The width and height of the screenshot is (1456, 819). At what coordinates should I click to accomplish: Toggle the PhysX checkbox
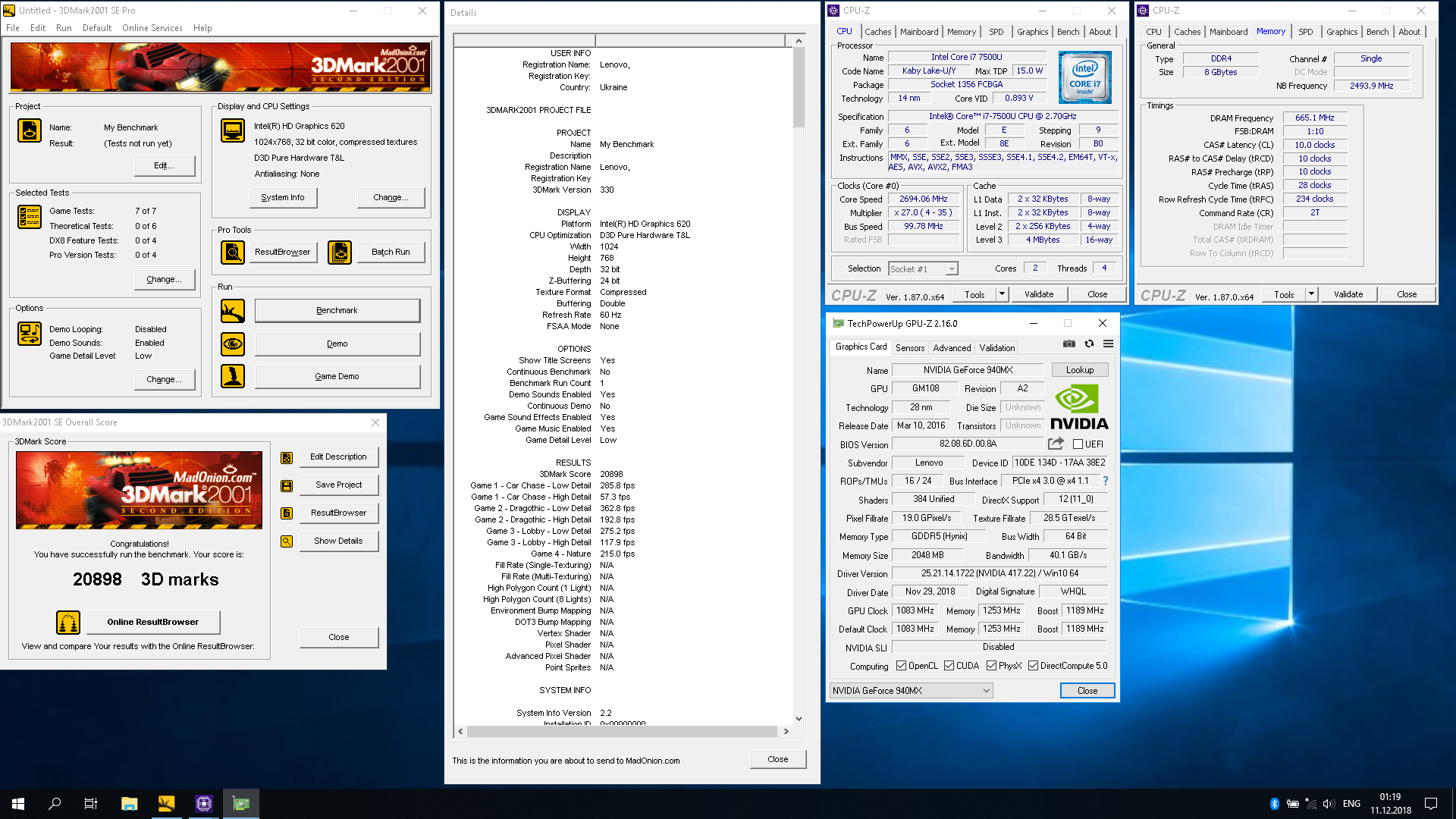991,666
